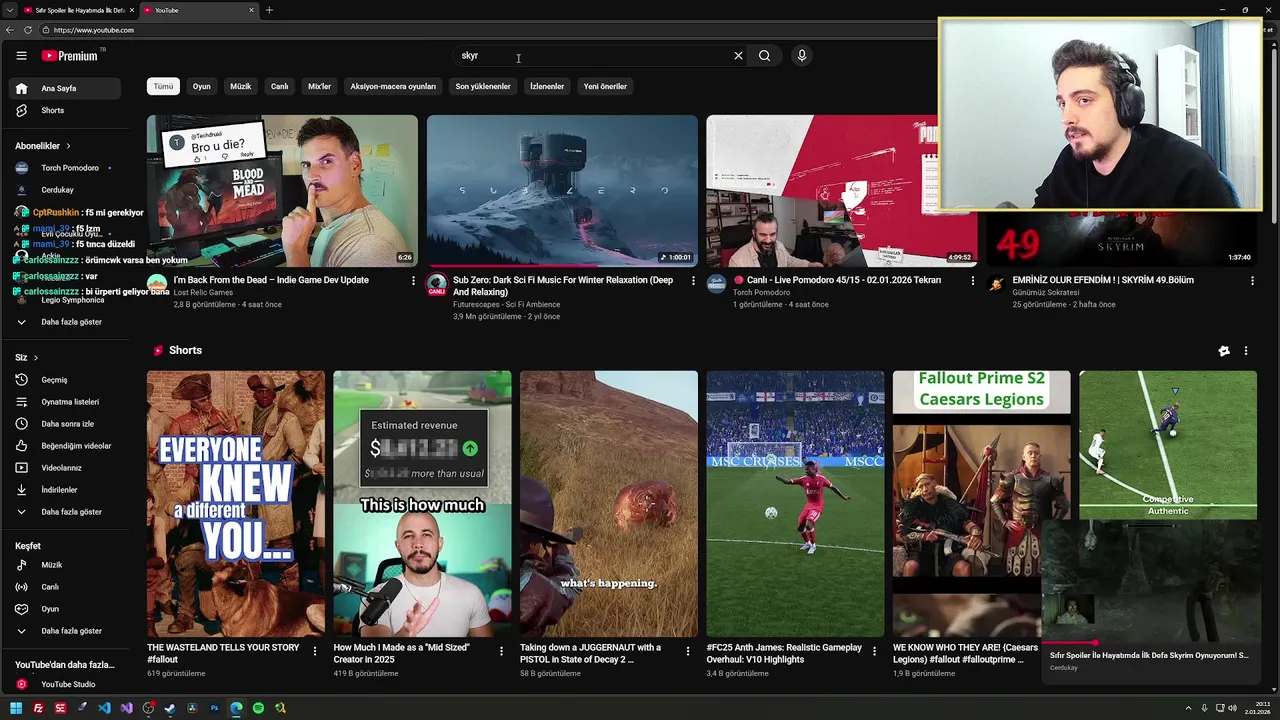Screen dimensions: 1280x720
Task: Open Spotify from the taskbar
Action: (x=258, y=708)
